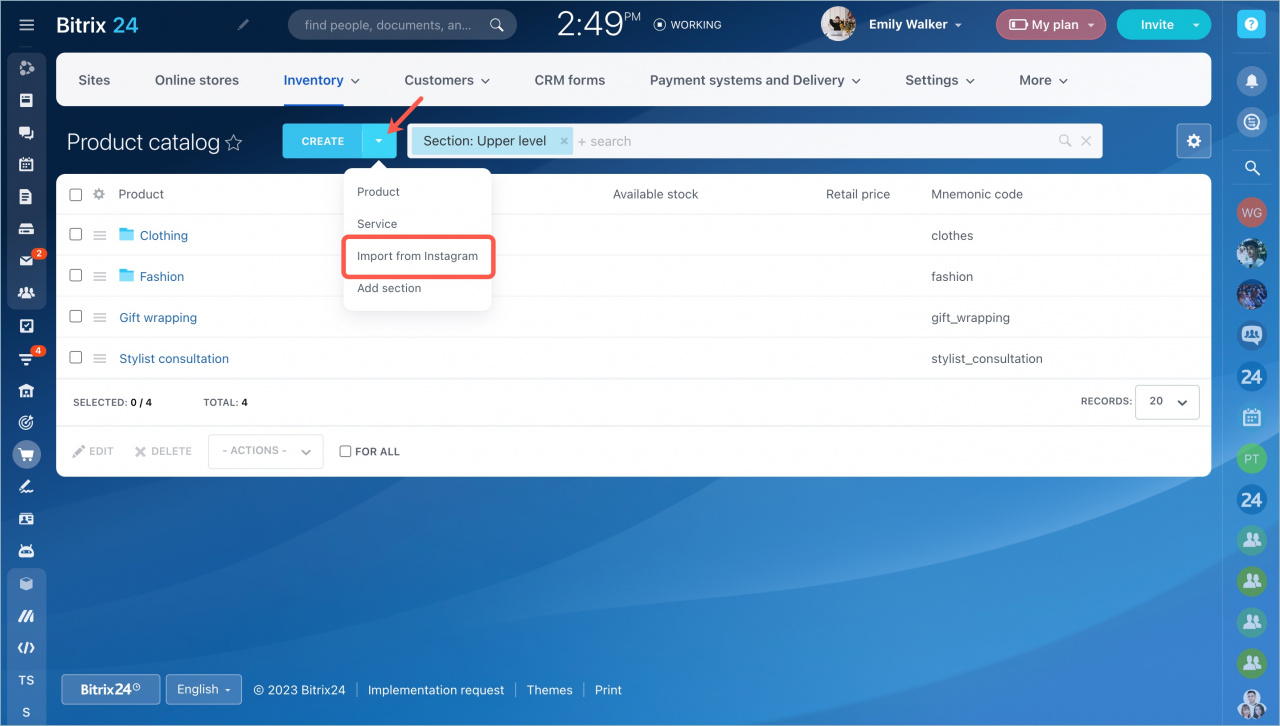Switch to the Sites tab
The image size is (1280, 726).
point(94,80)
